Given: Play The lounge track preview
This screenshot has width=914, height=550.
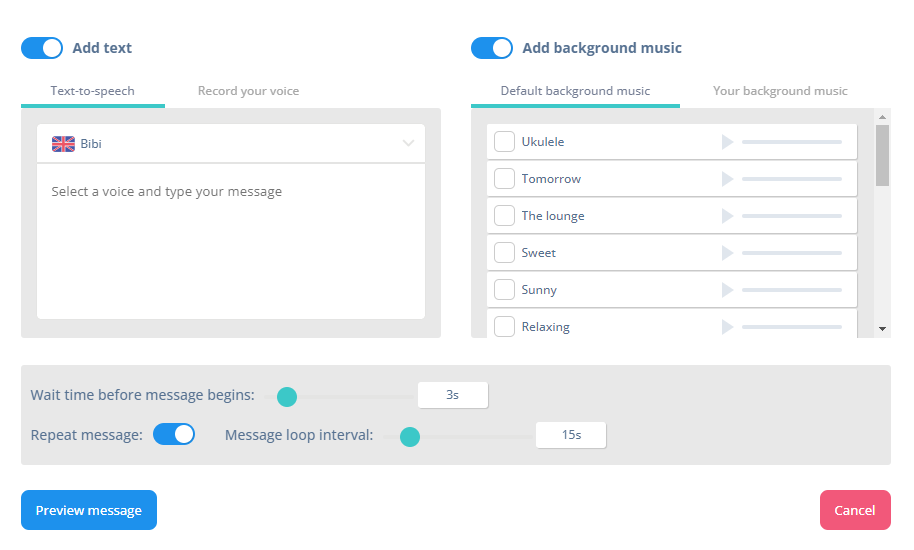Looking at the screenshot, I should tap(727, 216).
